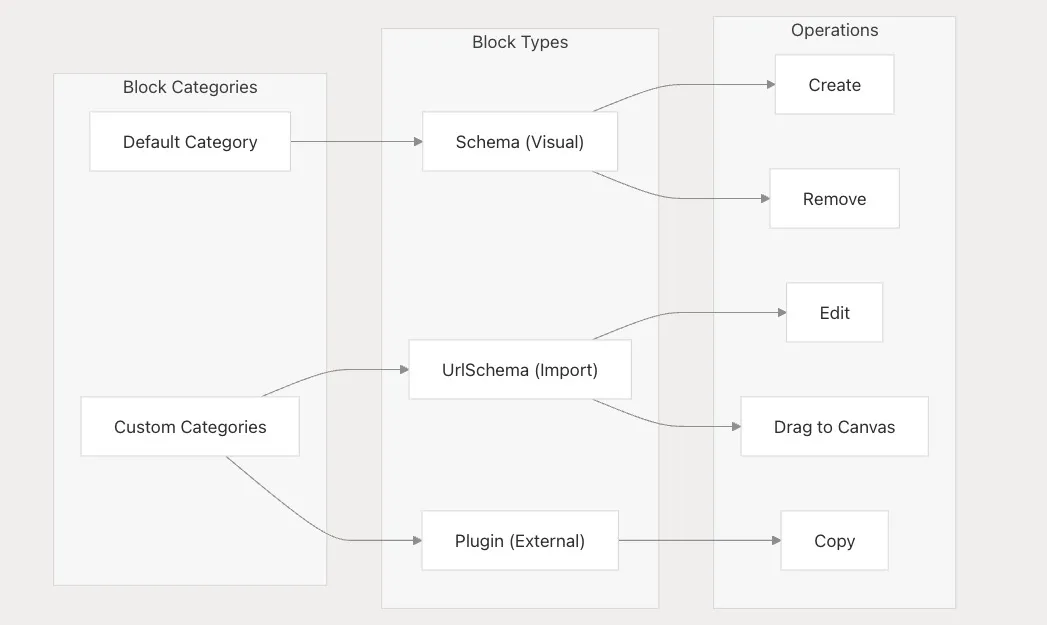Click the Default Category node

coord(190,142)
